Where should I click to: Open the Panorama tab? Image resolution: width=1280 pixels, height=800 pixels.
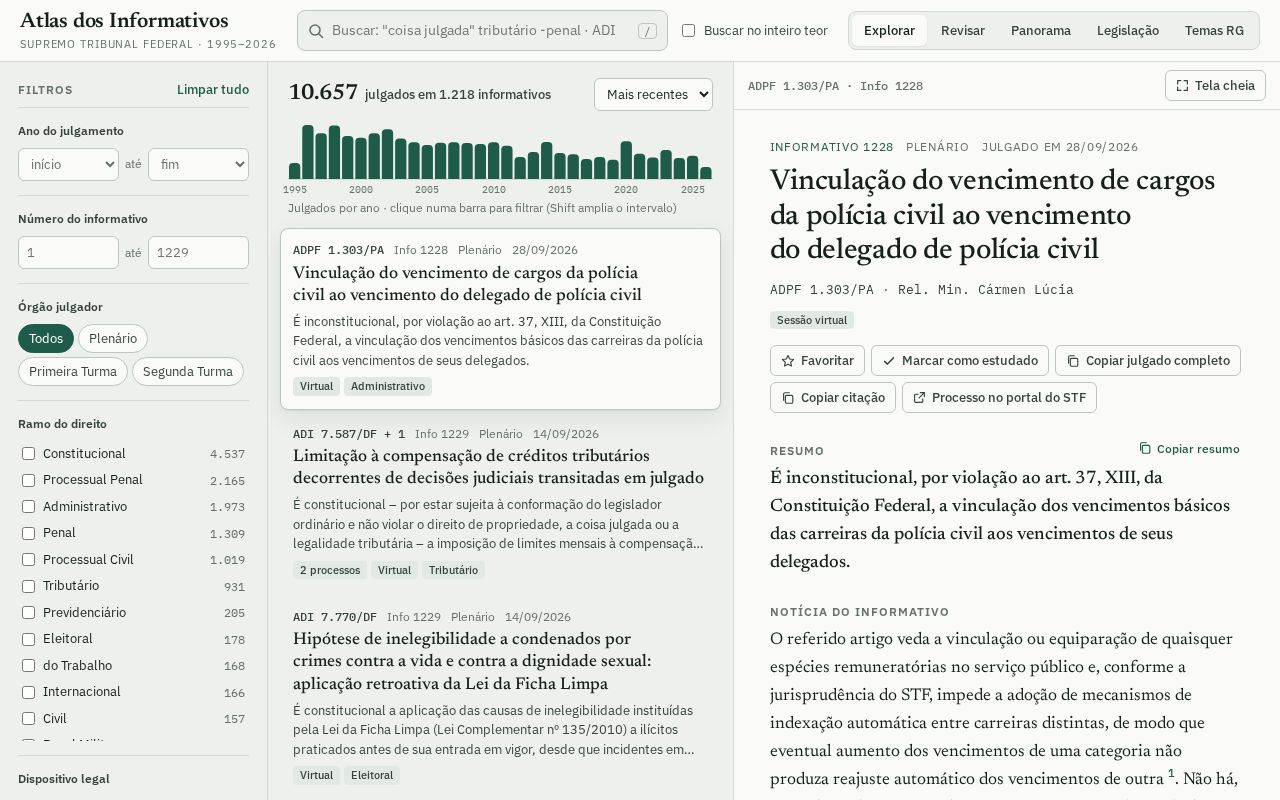point(1041,31)
